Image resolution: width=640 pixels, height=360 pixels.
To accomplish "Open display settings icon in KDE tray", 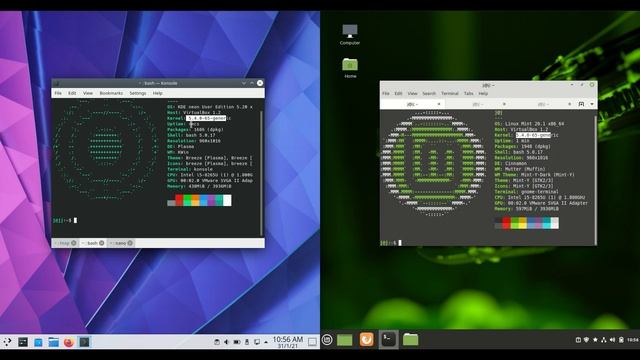I will pyautogui.click(x=257, y=342).
